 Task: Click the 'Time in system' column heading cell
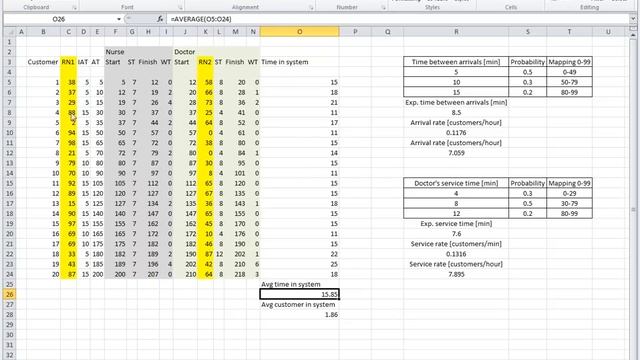(x=300, y=62)
